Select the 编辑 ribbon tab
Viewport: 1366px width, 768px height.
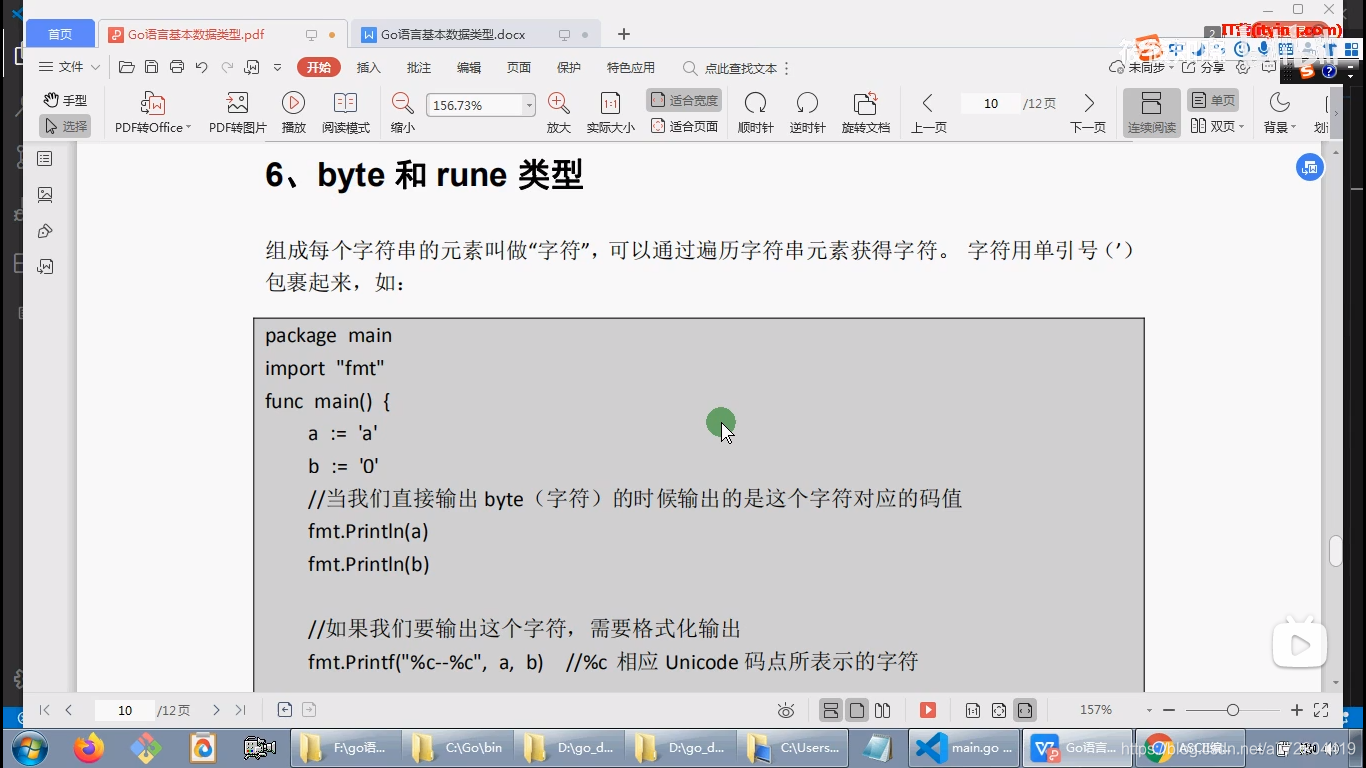coord(469,67)
